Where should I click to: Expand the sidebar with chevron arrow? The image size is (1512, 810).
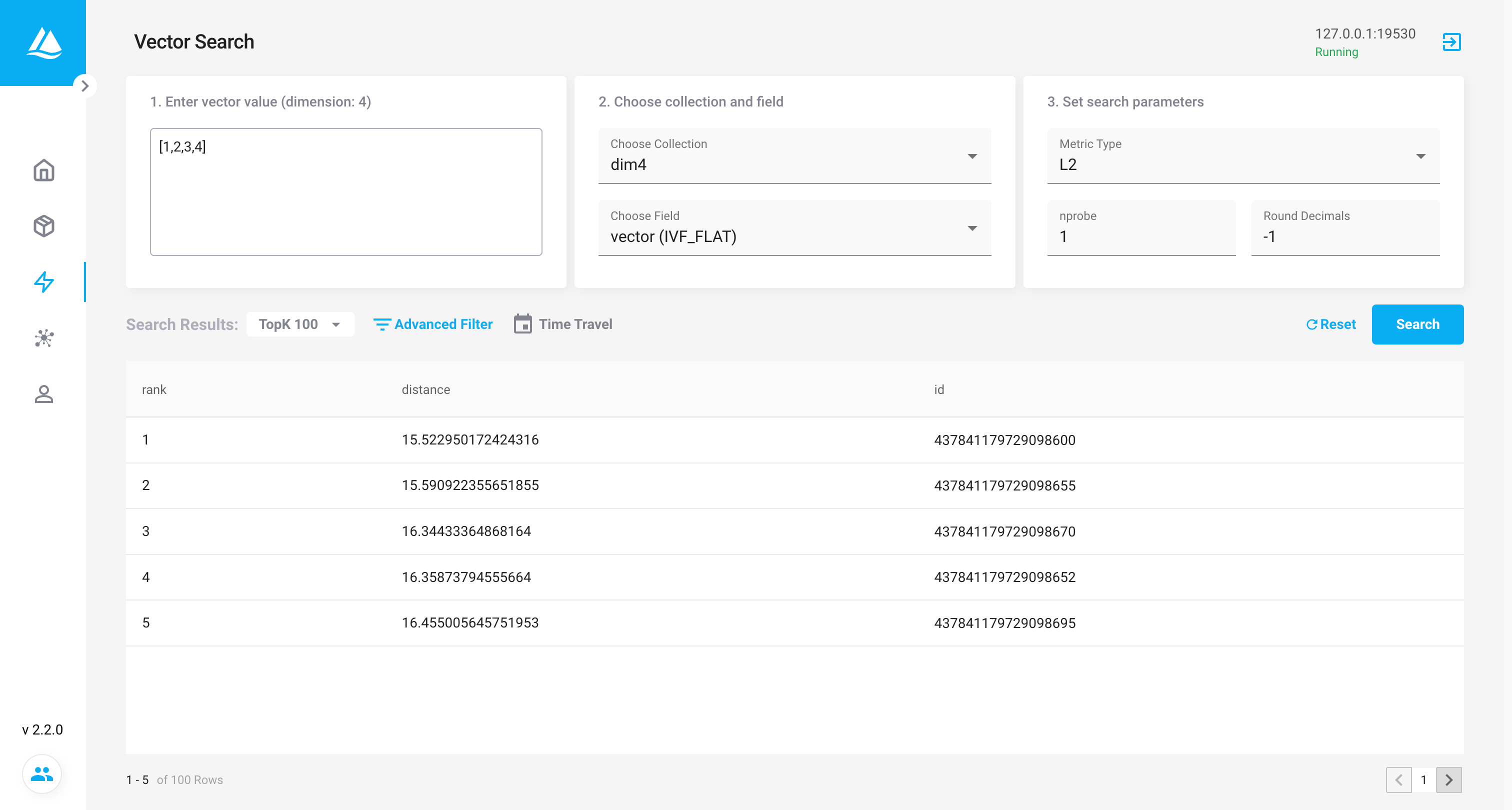85,86
